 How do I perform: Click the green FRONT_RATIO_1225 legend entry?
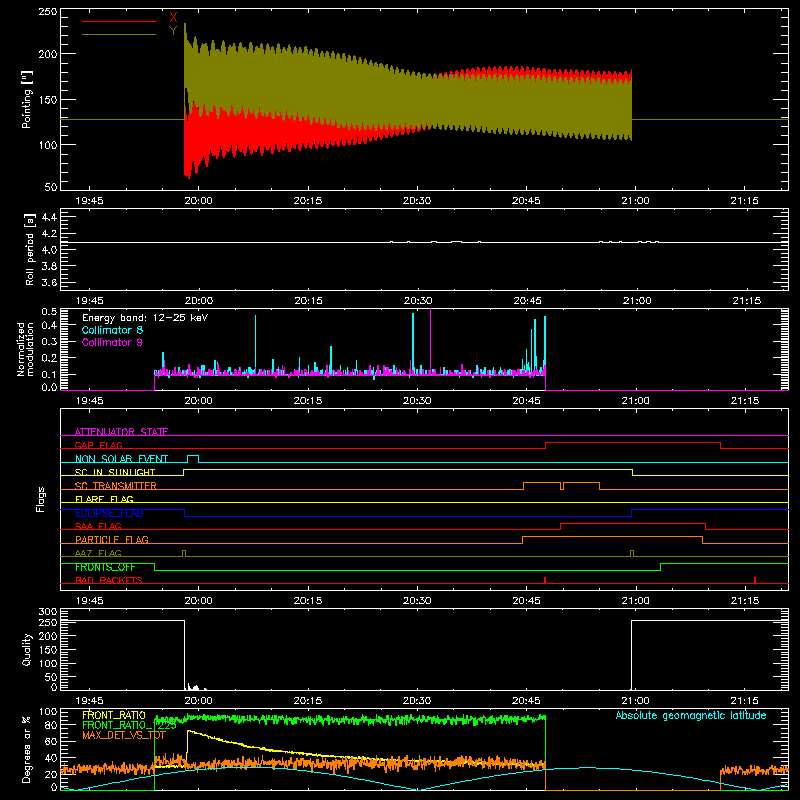coord(129,725)
